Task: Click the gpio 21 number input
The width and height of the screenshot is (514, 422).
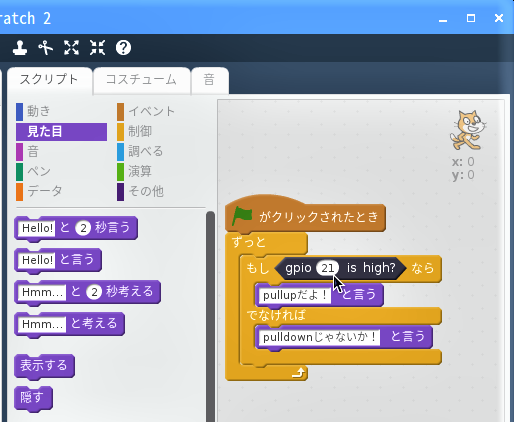Action: pos(328,268)
